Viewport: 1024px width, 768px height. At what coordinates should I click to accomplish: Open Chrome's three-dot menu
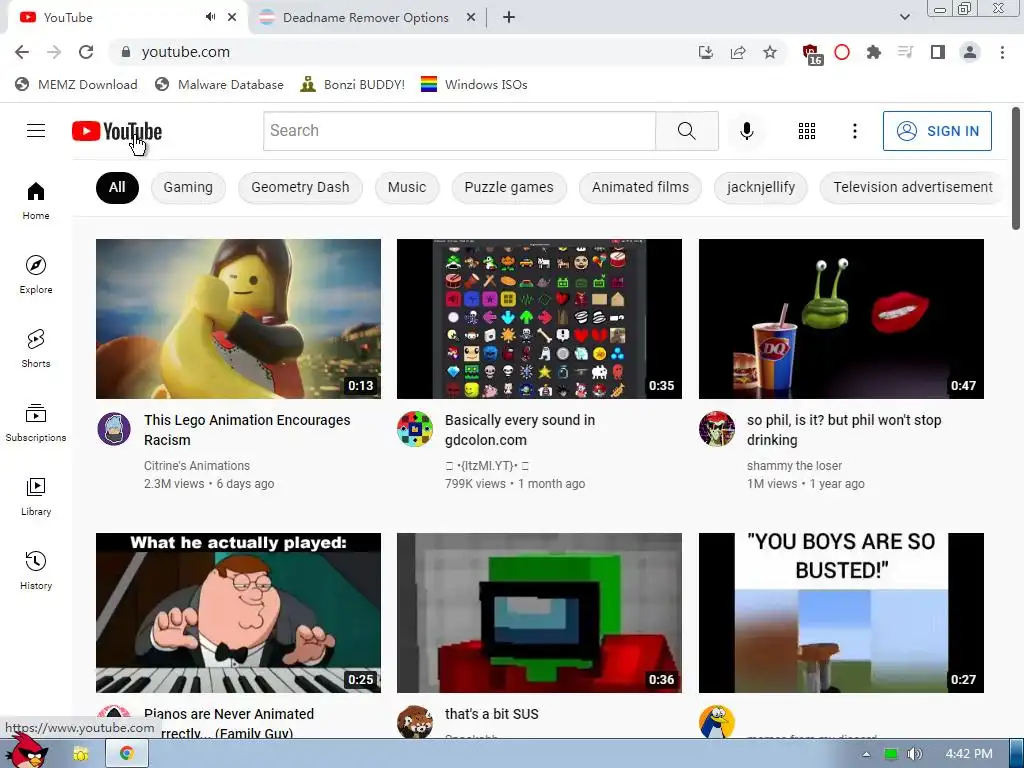[x=1002, y=52]
